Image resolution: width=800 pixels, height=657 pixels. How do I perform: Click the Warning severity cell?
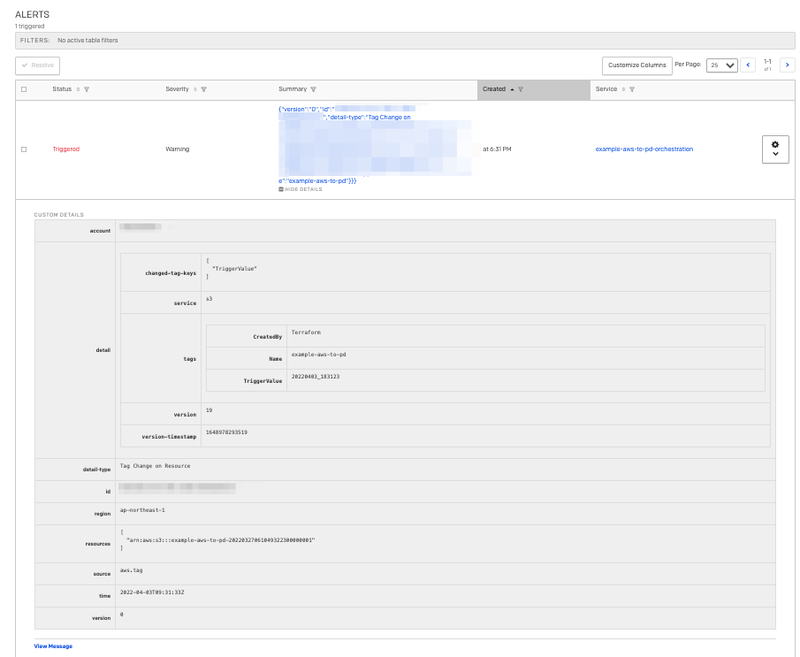coord(177,149)
